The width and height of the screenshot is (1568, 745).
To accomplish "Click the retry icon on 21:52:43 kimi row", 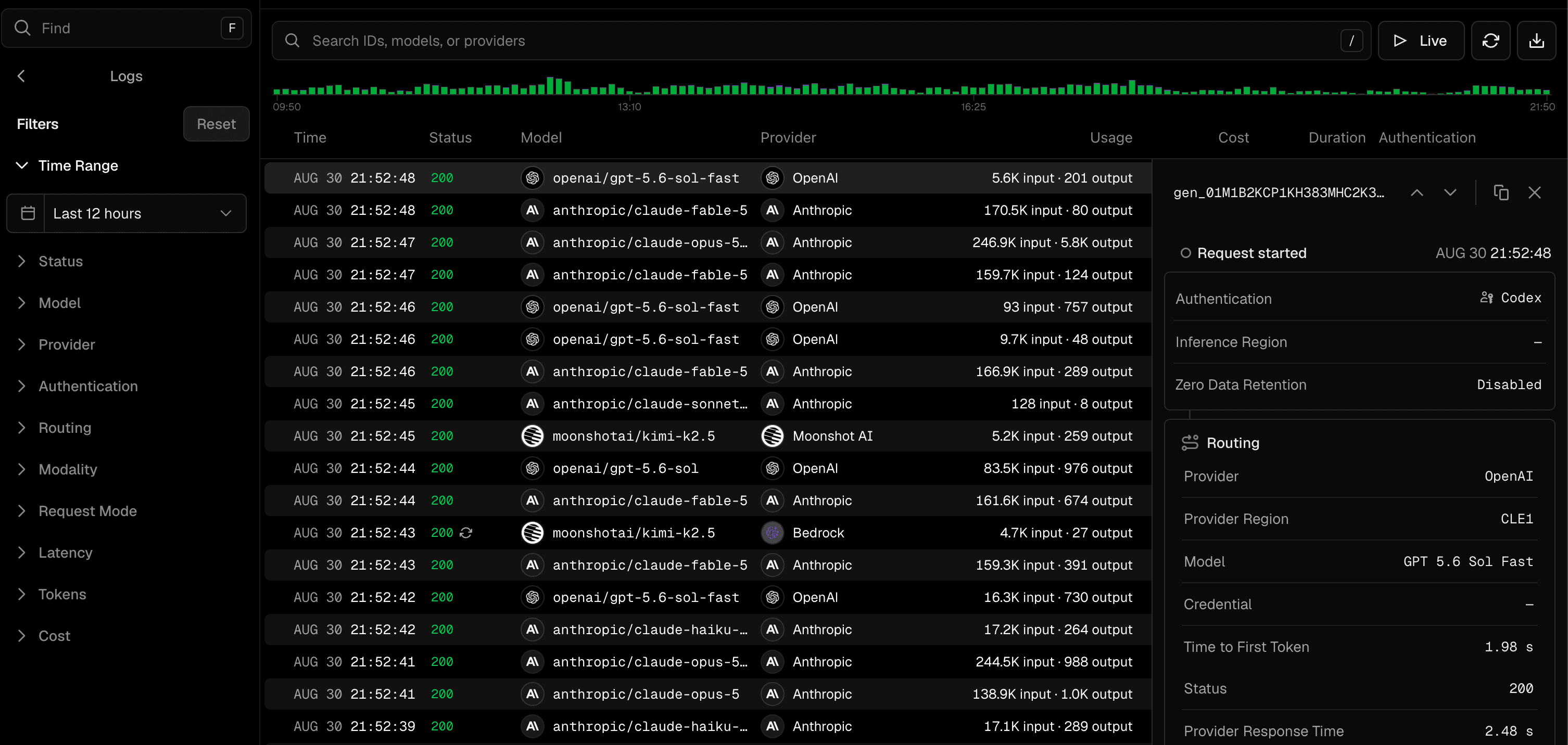I will (x=466, y=533).
